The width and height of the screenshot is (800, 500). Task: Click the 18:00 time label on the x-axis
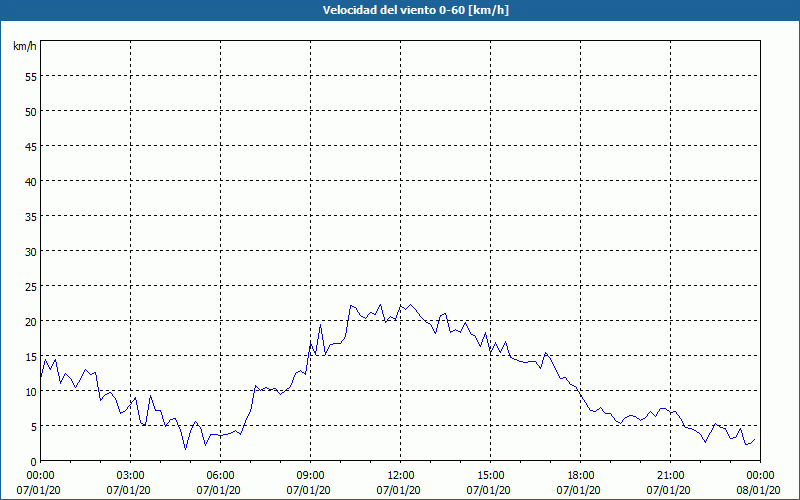click(581, 476)
